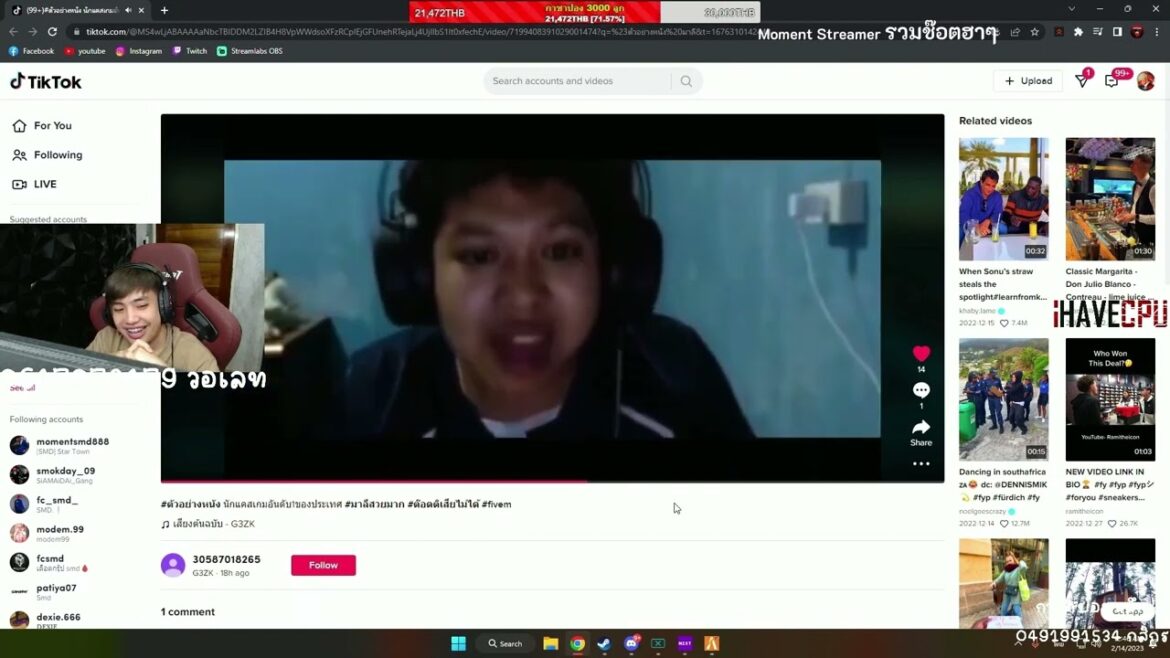Open the LIVE section in sidebar

[x=45, y=184]
